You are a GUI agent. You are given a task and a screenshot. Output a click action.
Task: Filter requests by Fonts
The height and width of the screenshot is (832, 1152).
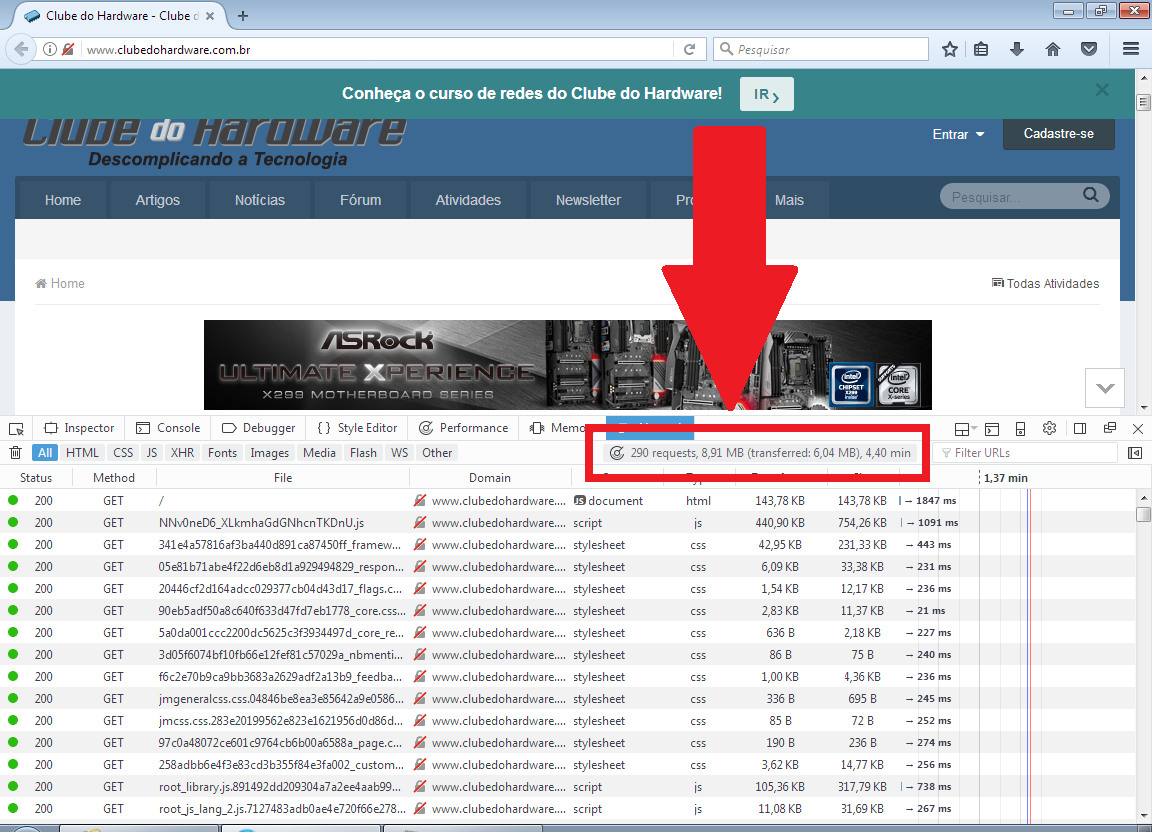[x=223, y=453]
